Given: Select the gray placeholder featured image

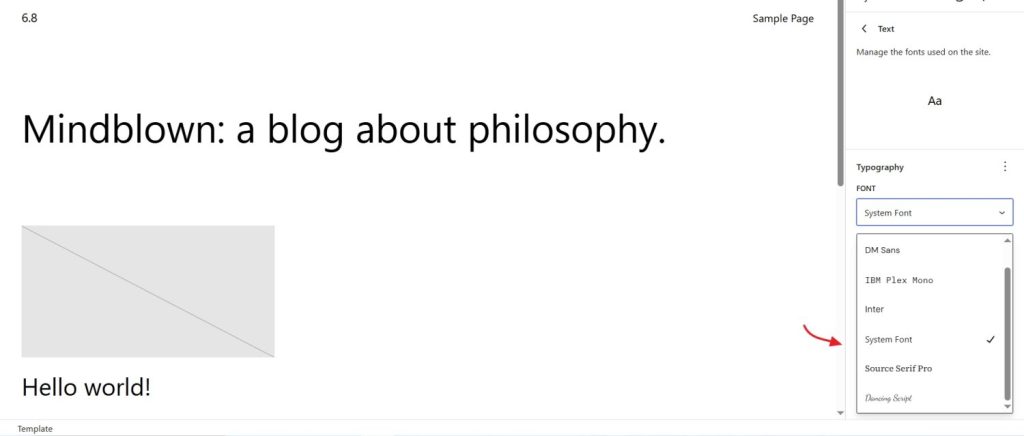Looking at the screenshot, I should (x=148, y=291).
